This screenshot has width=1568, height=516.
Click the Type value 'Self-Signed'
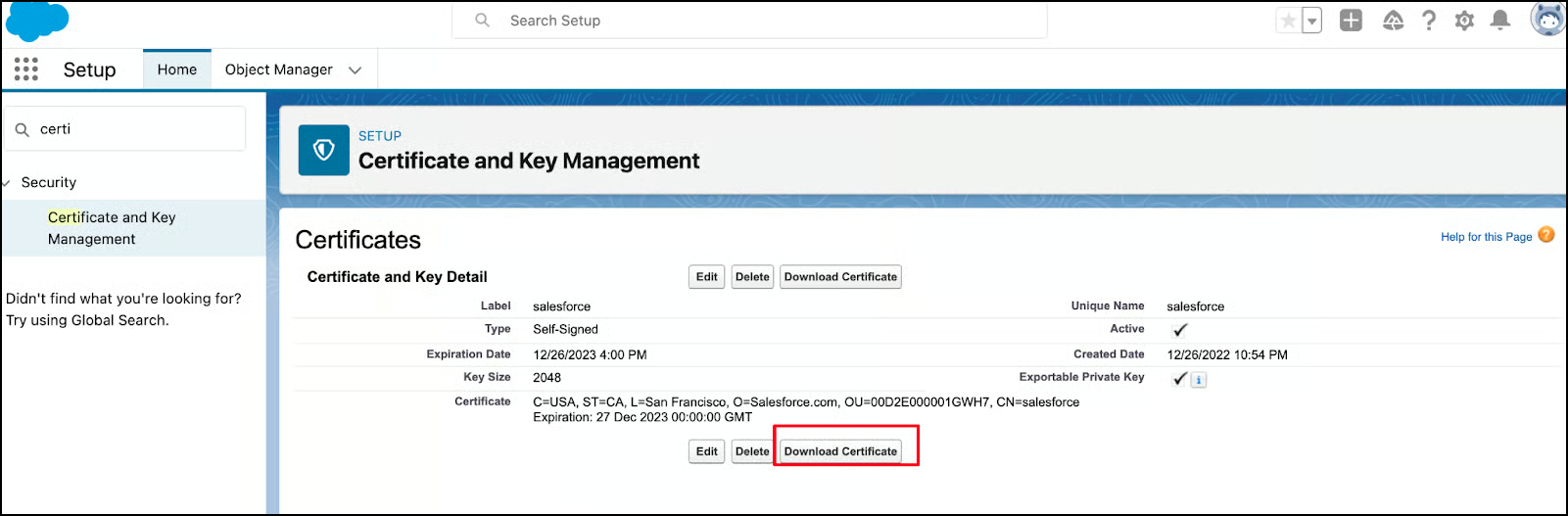[x=565, y=329]
